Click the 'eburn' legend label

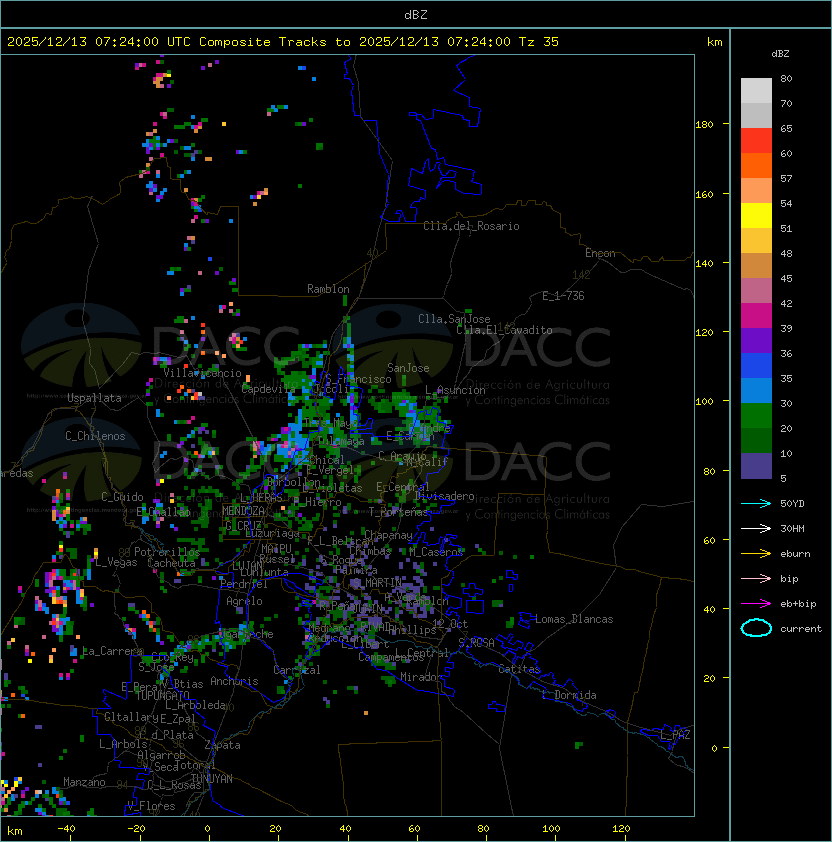pos(795,554)
